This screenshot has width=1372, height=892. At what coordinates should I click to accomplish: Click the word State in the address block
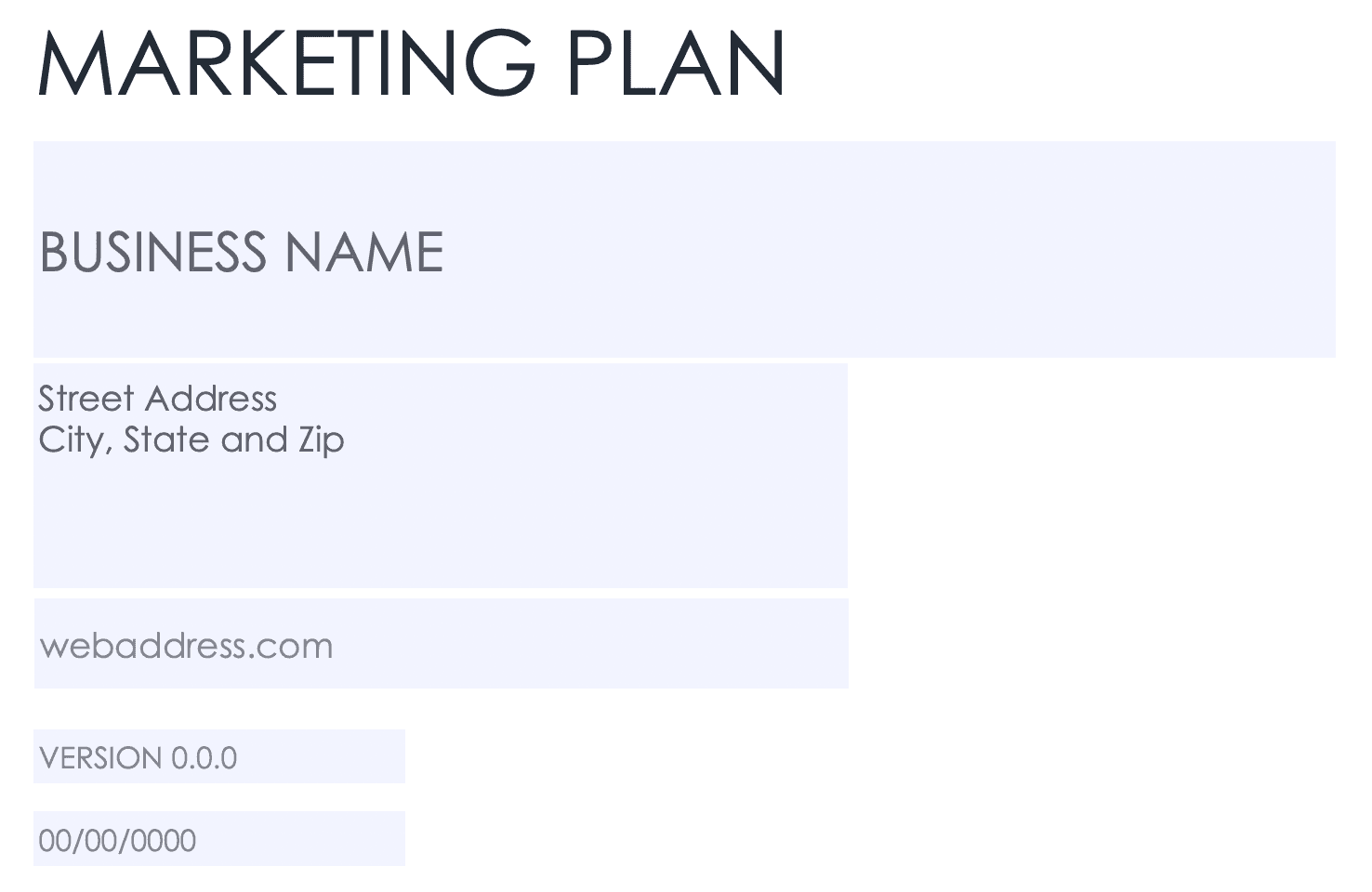pyautogui.click(x=166, y=439)
